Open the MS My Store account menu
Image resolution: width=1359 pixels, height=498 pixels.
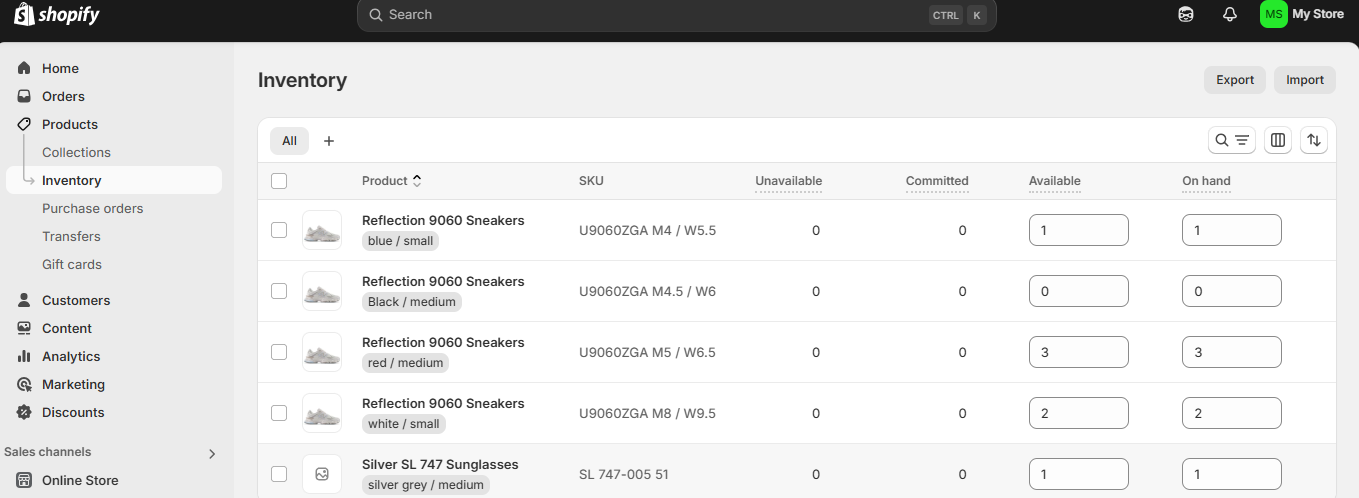coord(1301,15)
